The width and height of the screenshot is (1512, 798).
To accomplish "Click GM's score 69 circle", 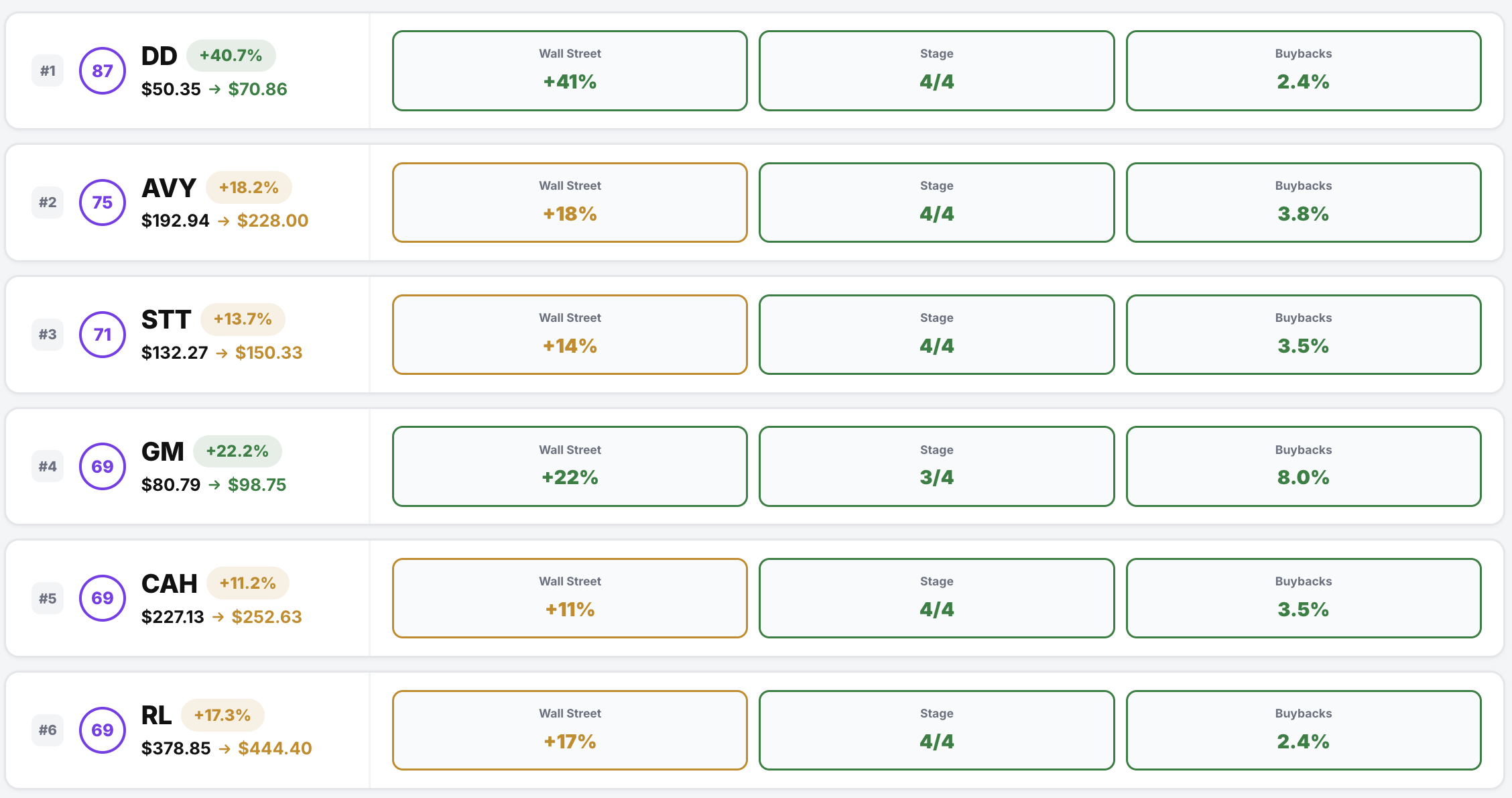I will click(x=103, y=467).
